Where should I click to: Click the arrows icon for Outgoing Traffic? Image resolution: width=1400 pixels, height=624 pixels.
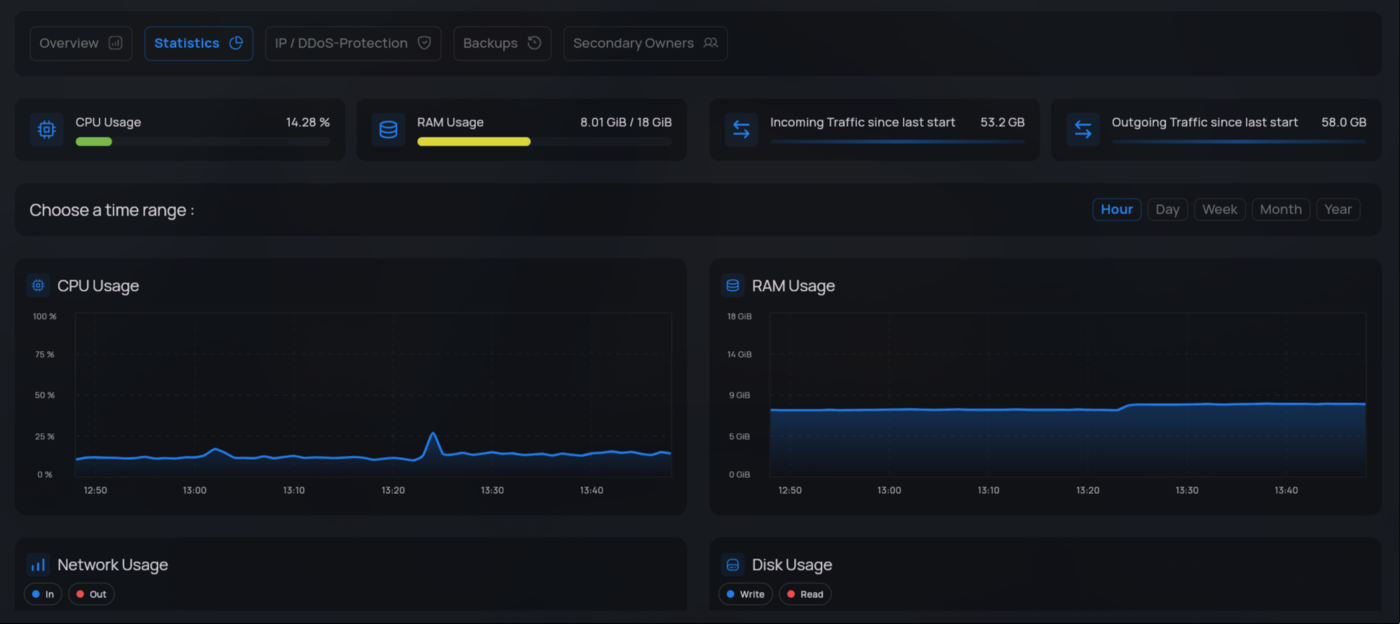coord(1083,129)
